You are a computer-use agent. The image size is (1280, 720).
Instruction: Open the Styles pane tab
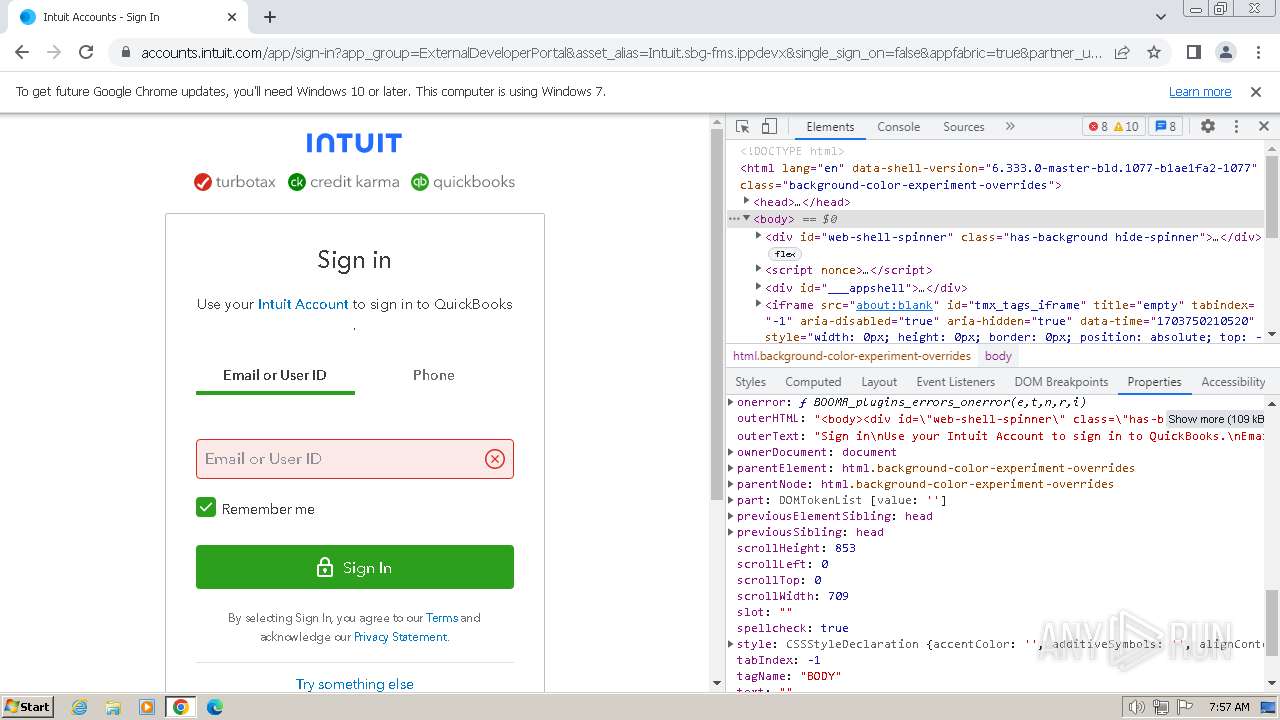(x=750, y=382)
